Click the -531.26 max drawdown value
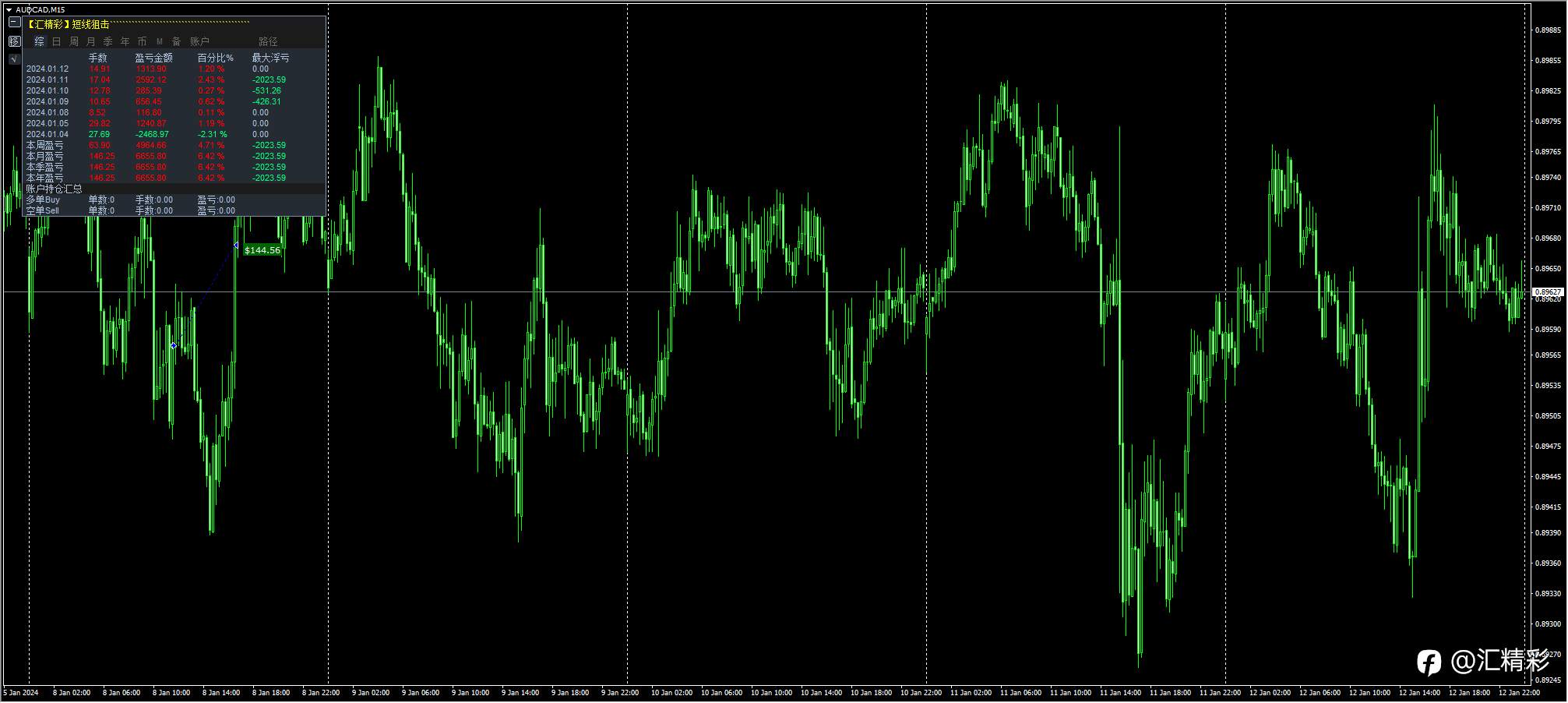 [267, 90]
